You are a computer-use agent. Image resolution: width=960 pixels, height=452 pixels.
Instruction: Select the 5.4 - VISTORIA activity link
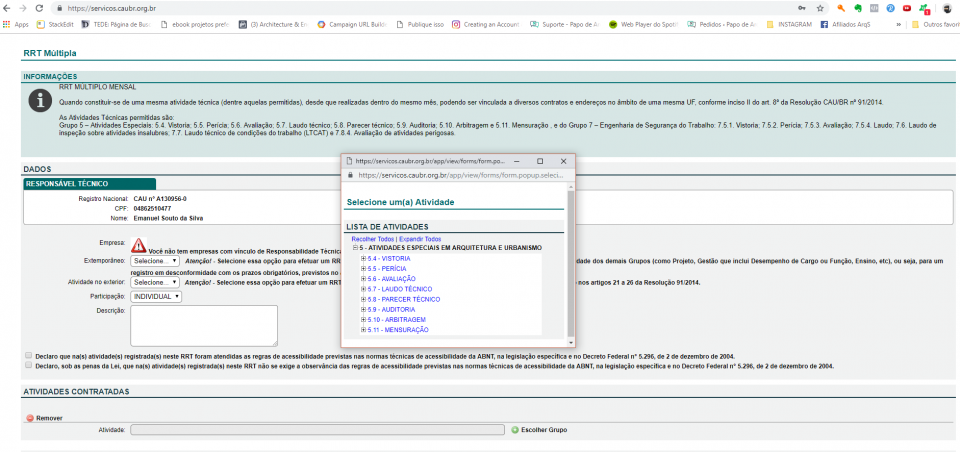389,258
